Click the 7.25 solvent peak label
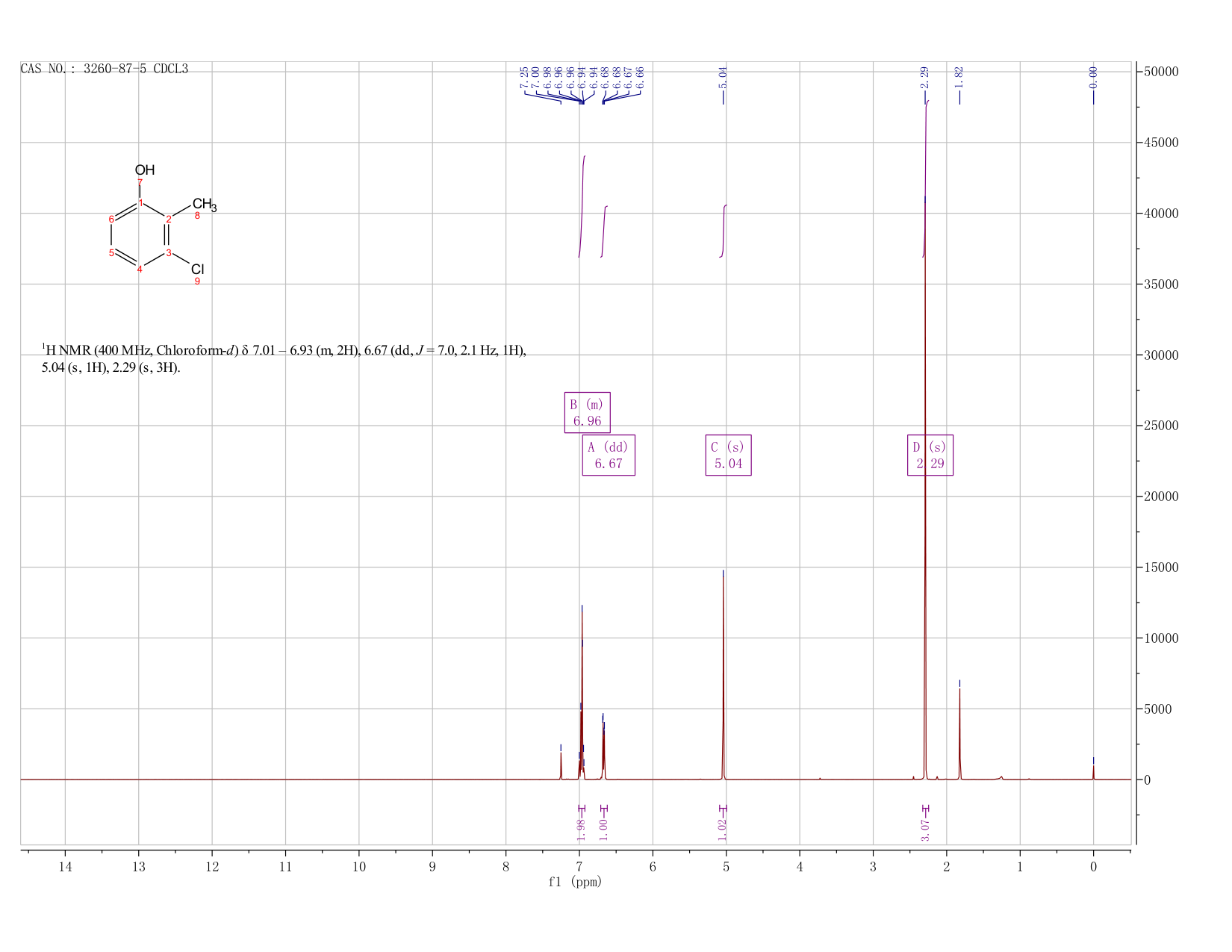Image resolution: width=1232 pixels, height=952 pixels. [x=524, y=77]
